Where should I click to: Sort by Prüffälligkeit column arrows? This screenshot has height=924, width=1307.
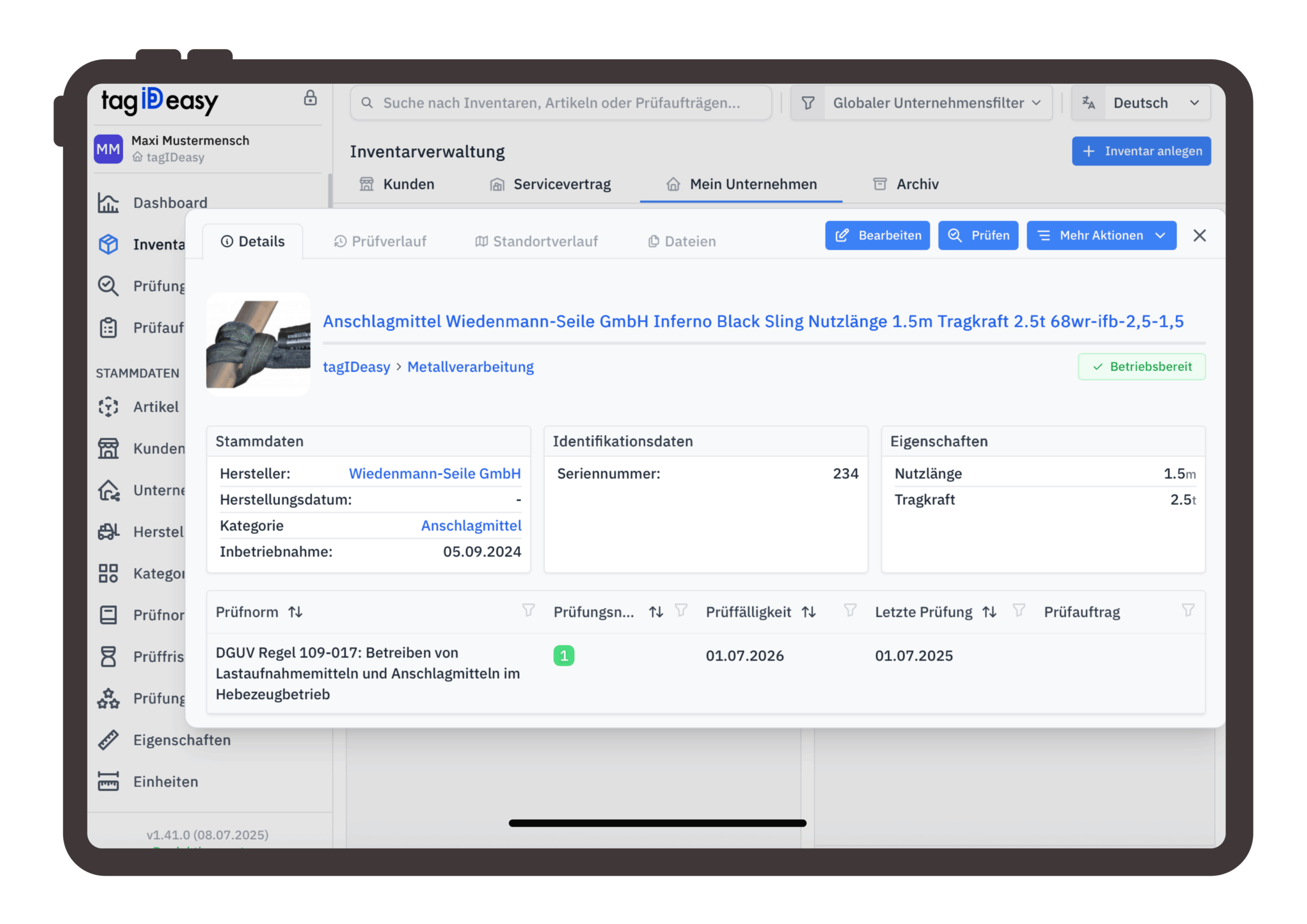(x=809, y=612)
